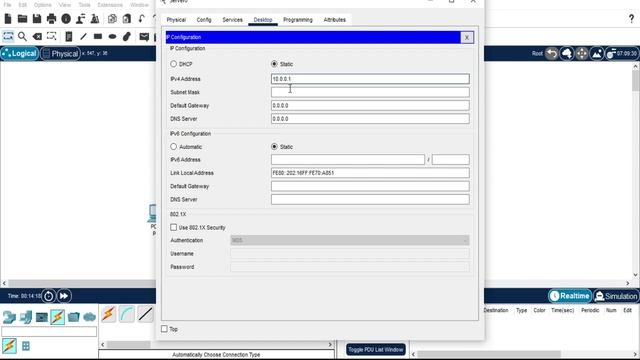Select the structured cabling grid subcategory
The width and height of the screenshot is (640, 360).
(26, 346)
